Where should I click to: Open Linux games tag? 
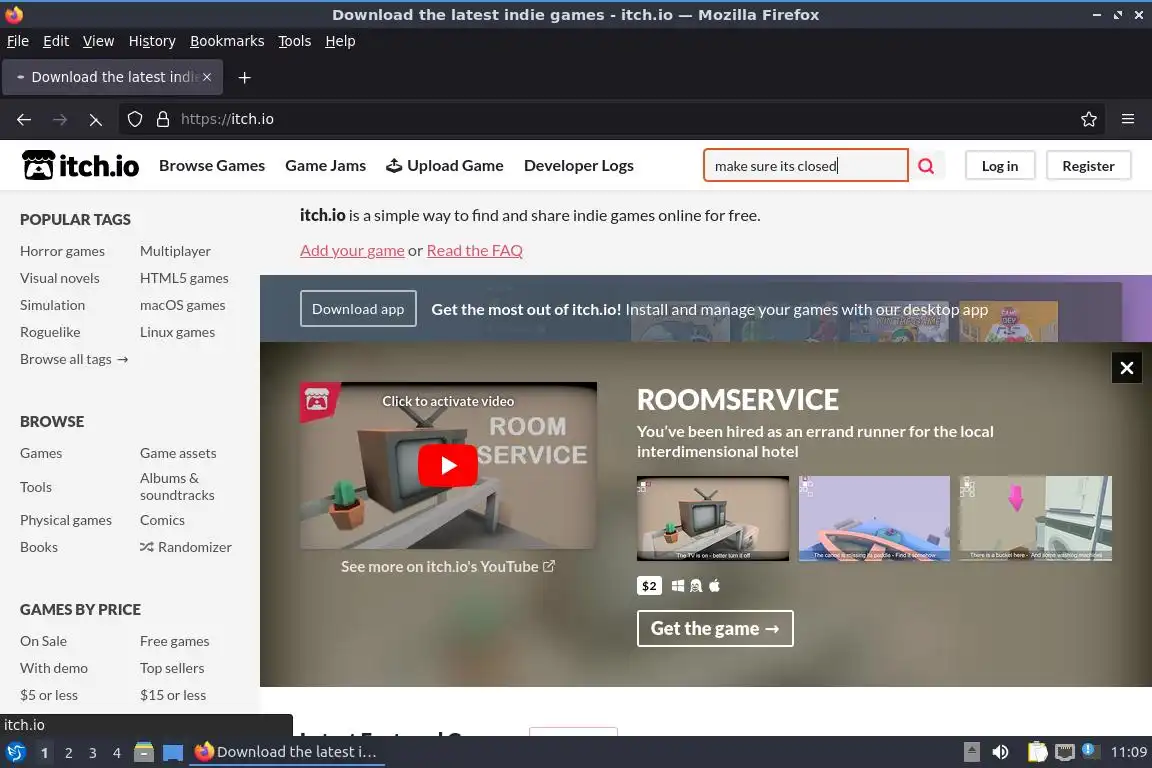click(178, 332)
